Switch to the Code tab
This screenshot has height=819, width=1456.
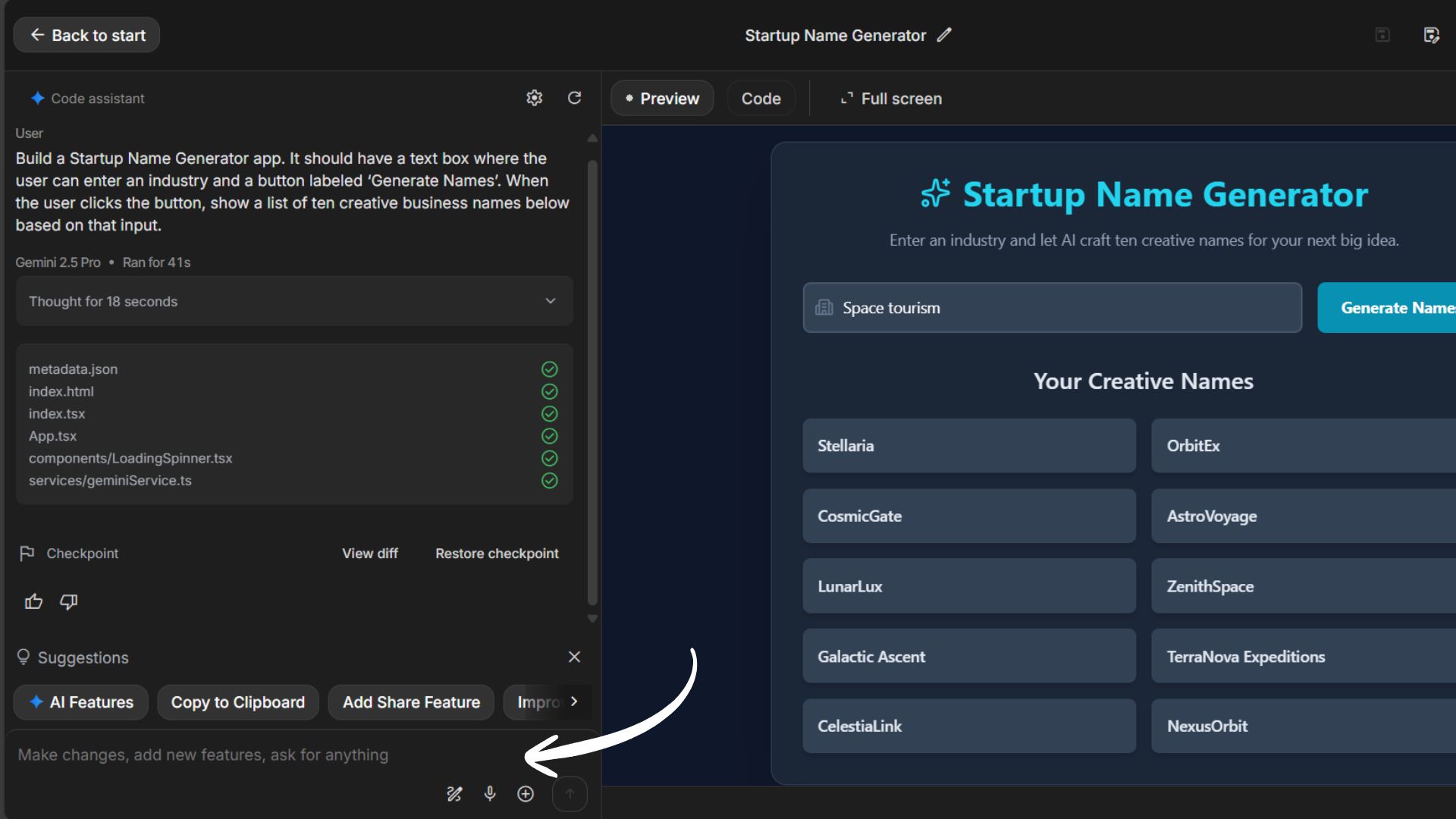(761, 99)
